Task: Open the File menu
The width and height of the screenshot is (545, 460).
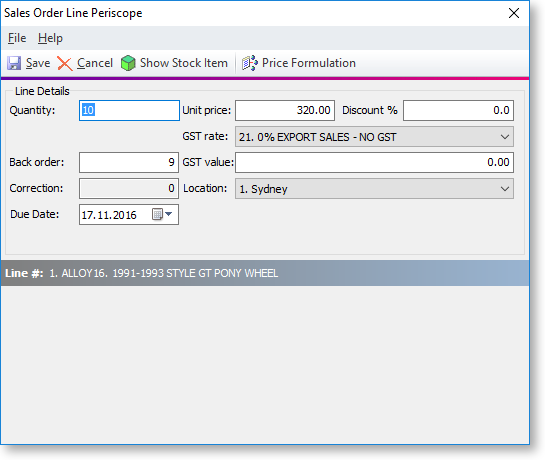Action: [x=17, y=38]
